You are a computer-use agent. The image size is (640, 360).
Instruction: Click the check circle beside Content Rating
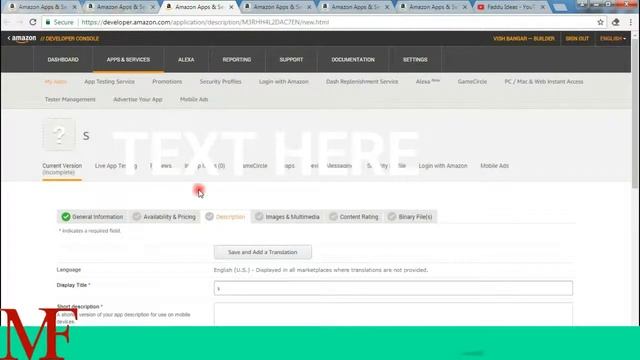(333, 216)
